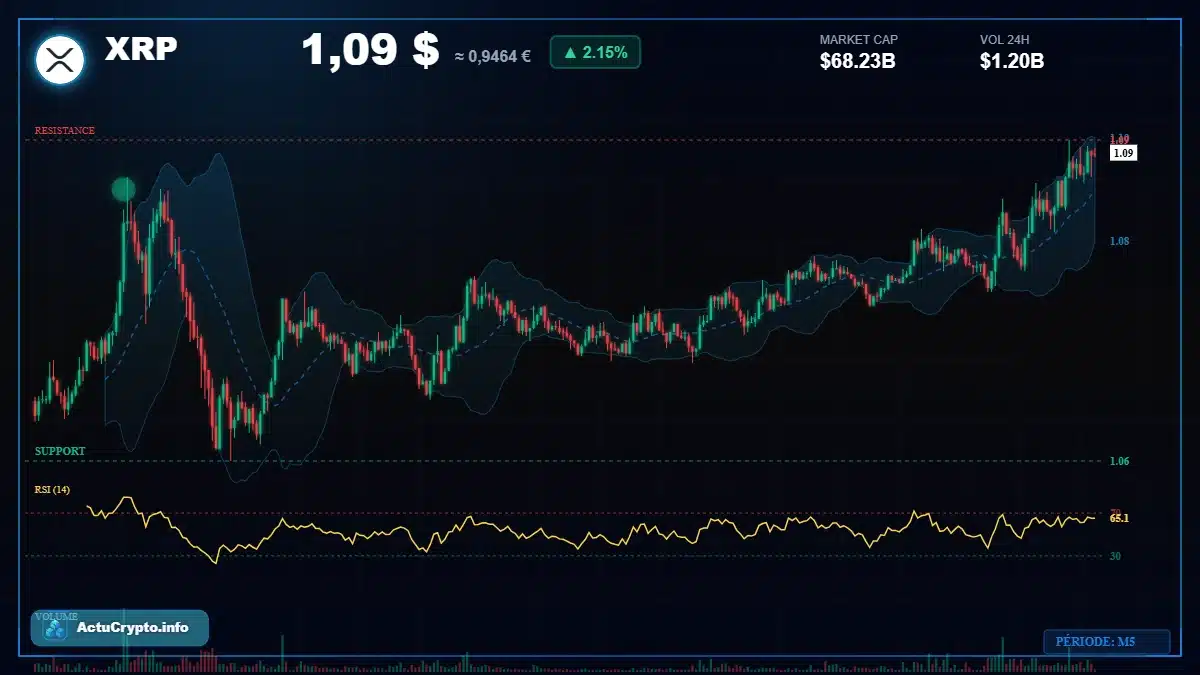The height and width of the screenshot is (675, 1200).
Task: Click the VOL 24H label
Action: pos(1005,40)
